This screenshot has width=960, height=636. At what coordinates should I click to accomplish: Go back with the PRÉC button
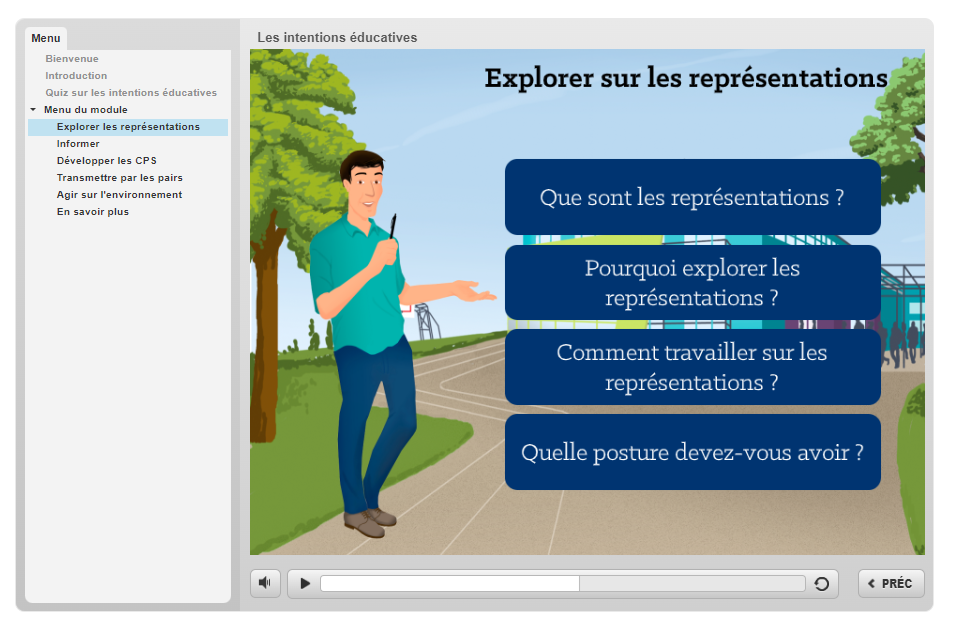(890, 583)
